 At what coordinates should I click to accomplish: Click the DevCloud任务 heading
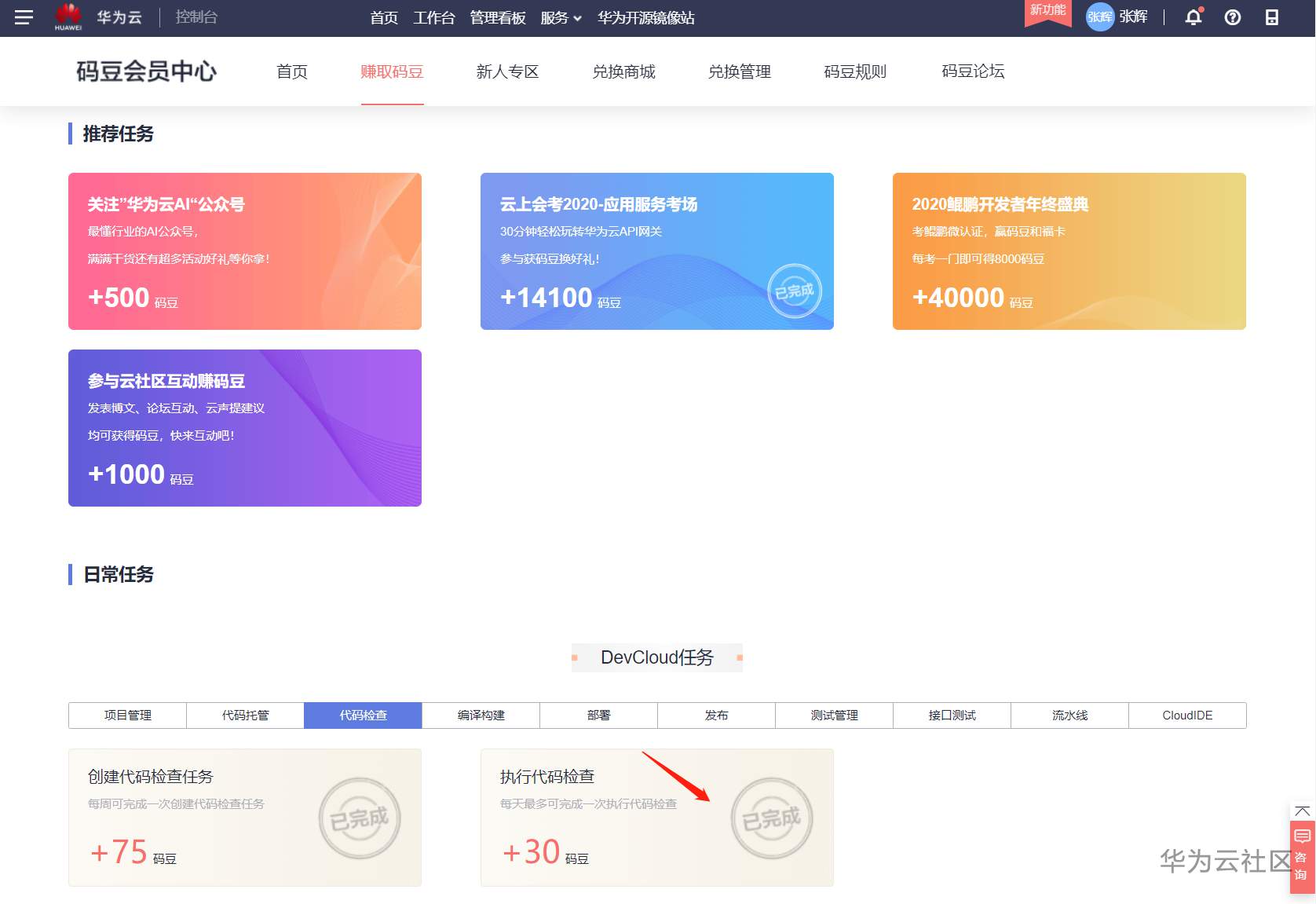coord(657,657)
